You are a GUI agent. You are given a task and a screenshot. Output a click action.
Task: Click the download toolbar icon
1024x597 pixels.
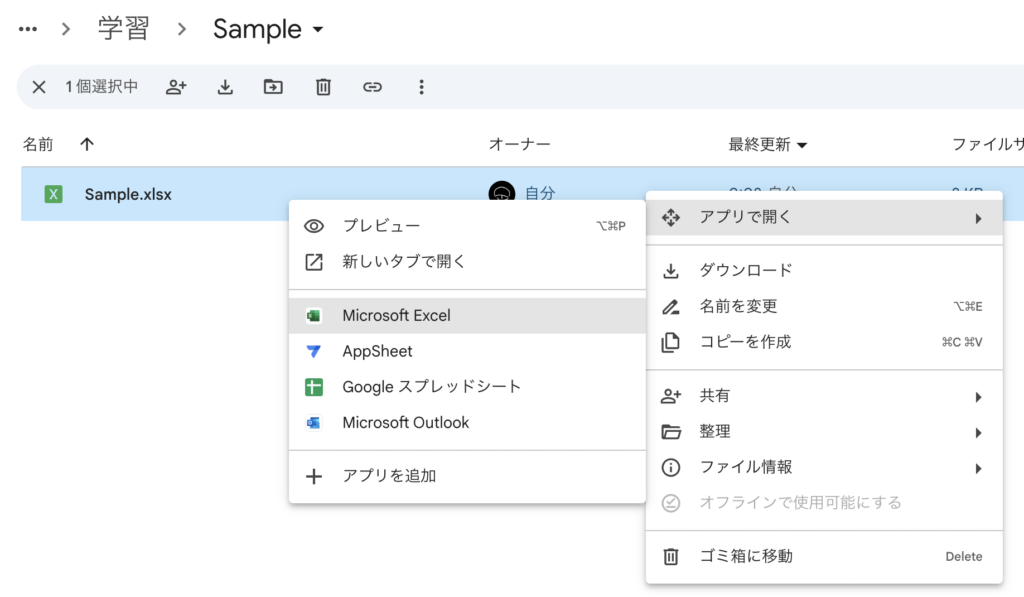(x=225, y=87)
